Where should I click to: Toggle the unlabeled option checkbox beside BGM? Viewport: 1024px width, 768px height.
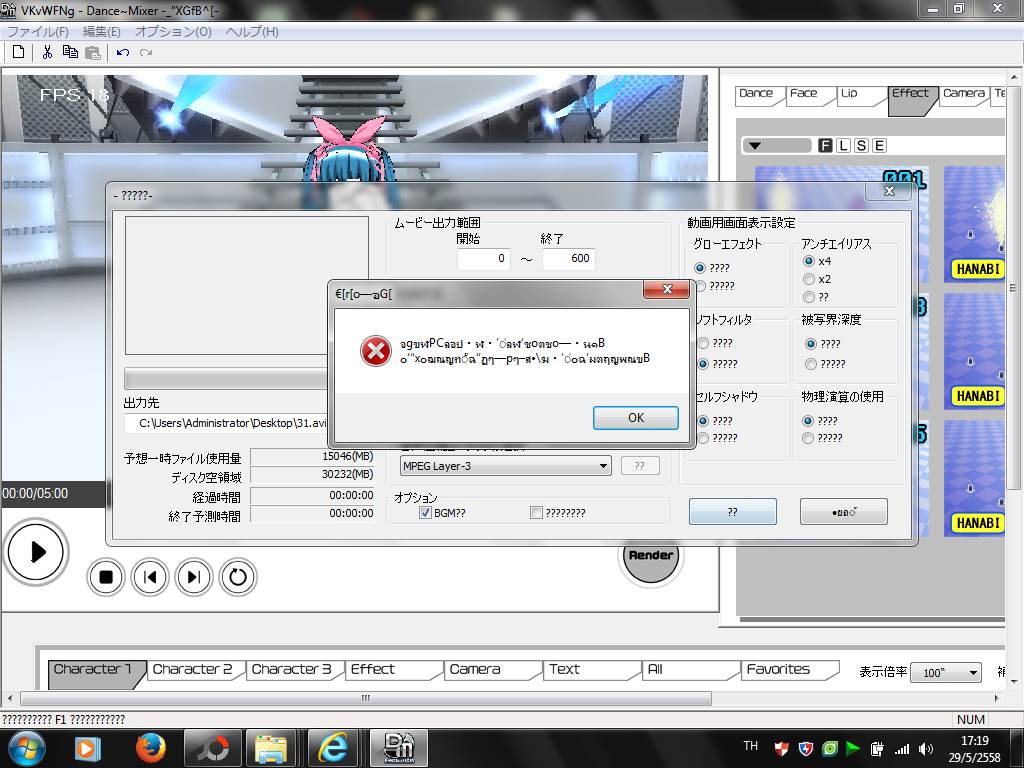tap(536, 513)
